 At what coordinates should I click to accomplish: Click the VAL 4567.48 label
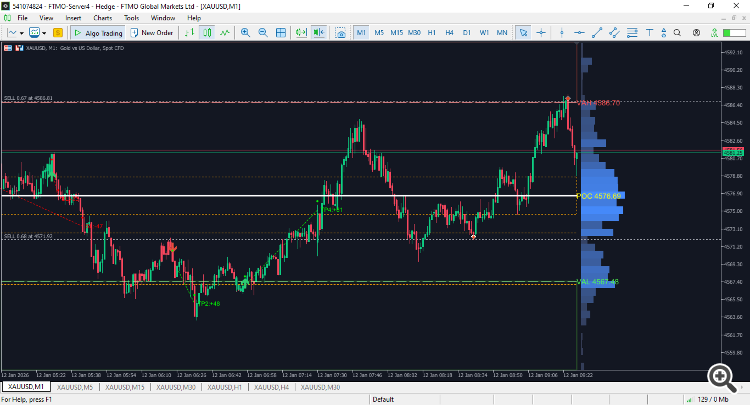click(x=598, y=282)
